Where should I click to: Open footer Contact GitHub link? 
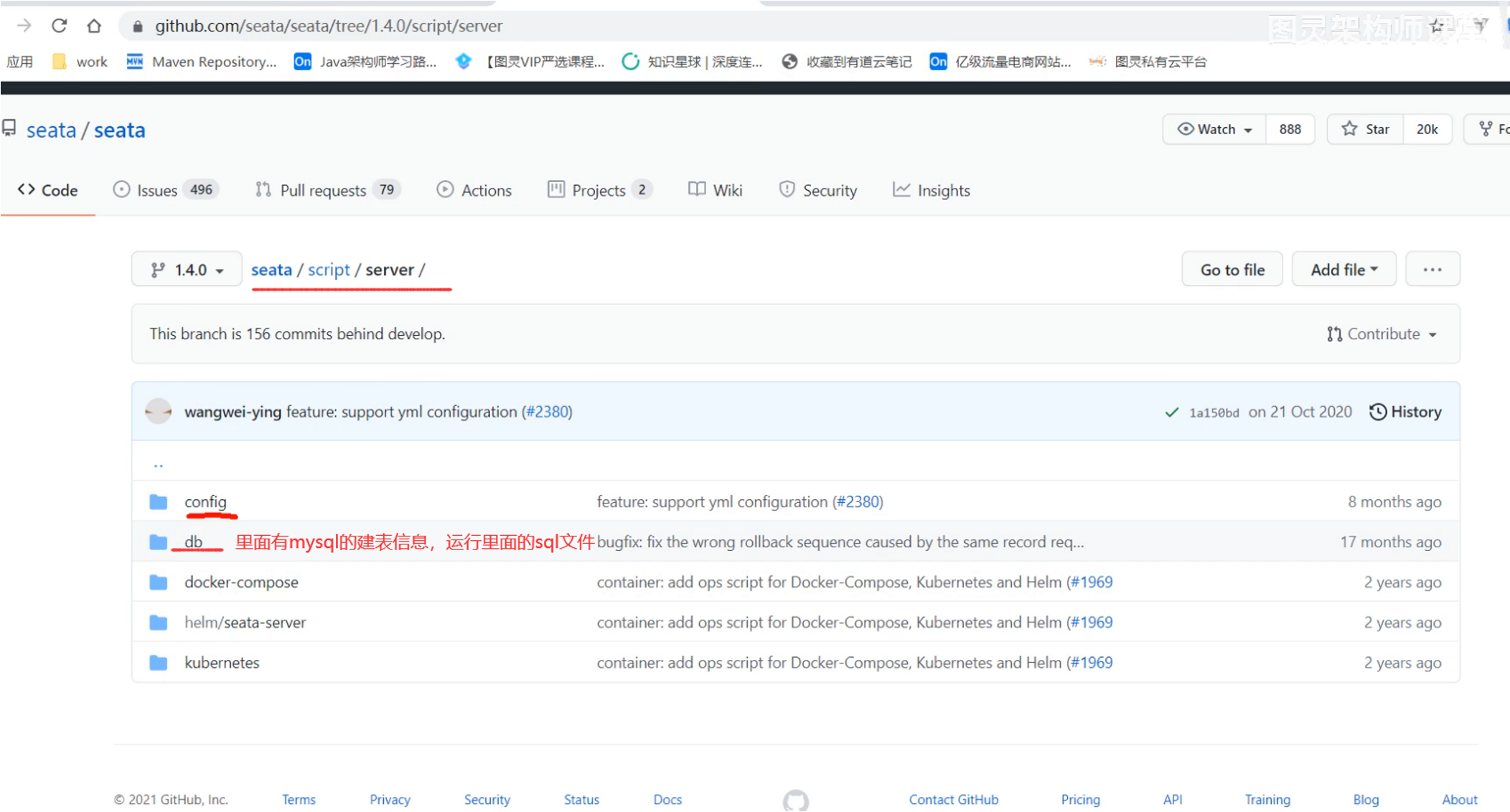953,800
